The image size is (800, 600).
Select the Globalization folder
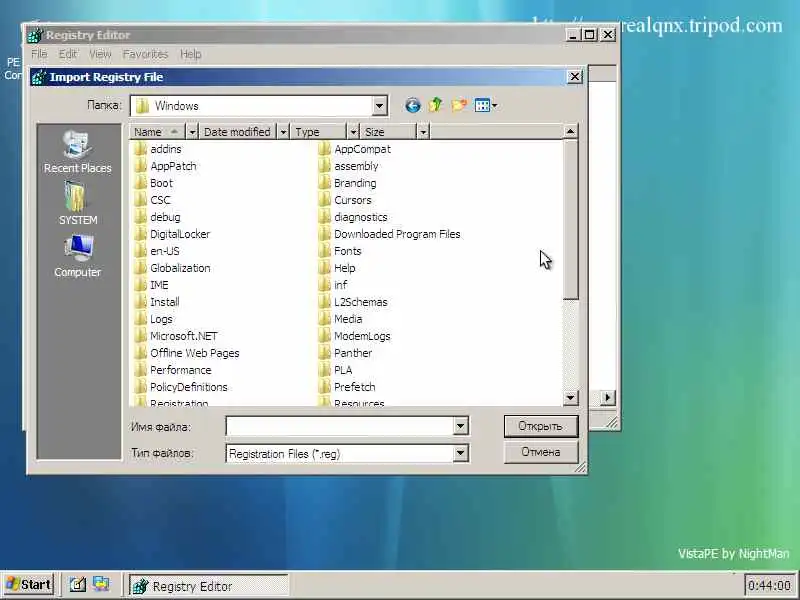172,268
